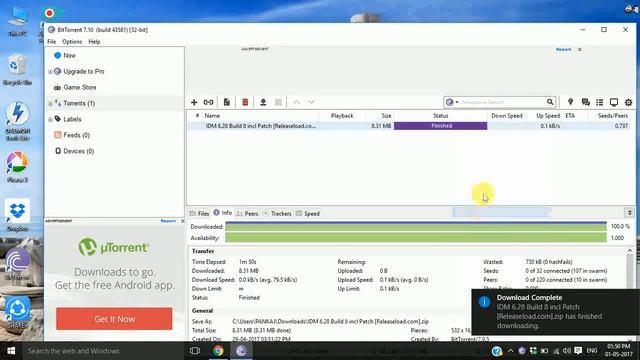This screenshot has height=360, width=640.
Task: Click the Get It Now button
Action: pos(114,319)
